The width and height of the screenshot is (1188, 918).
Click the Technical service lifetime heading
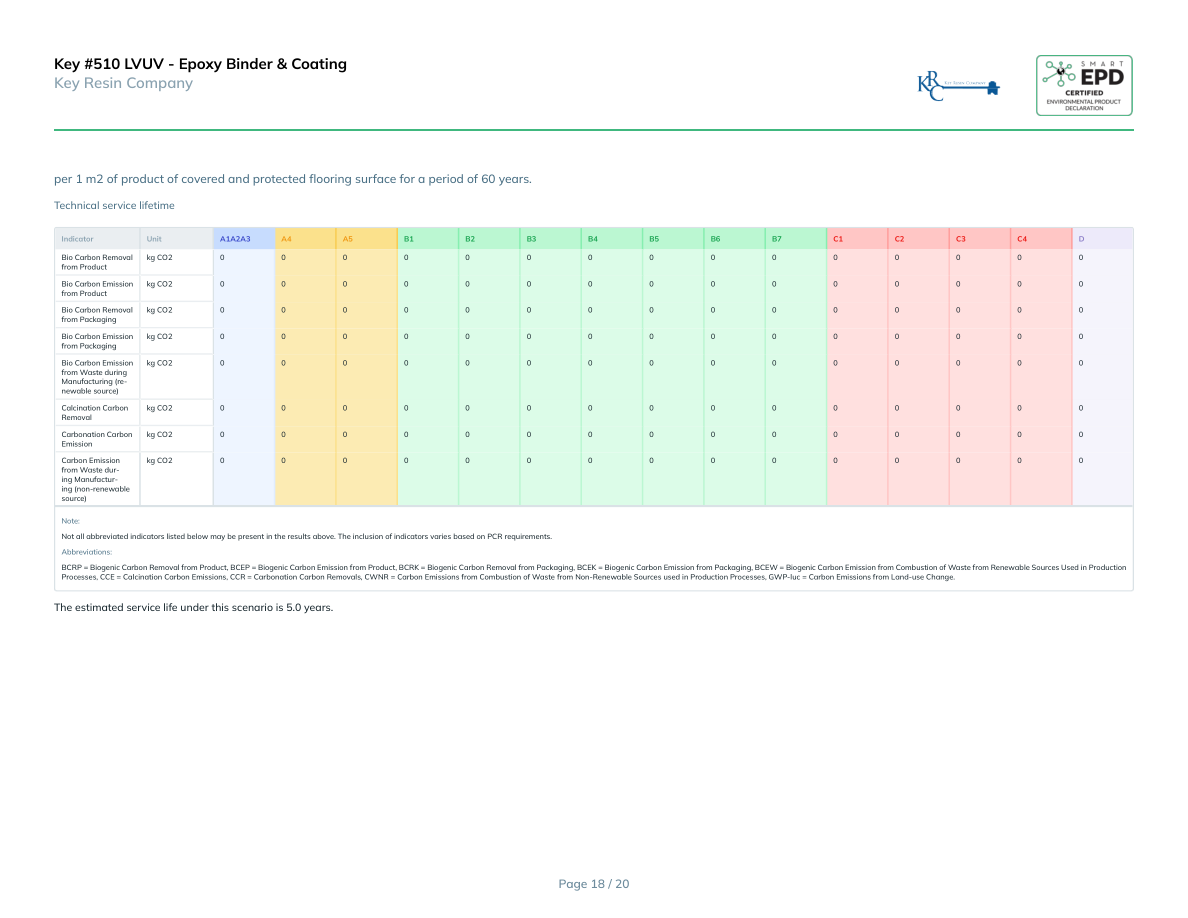(x=114, y=206)
